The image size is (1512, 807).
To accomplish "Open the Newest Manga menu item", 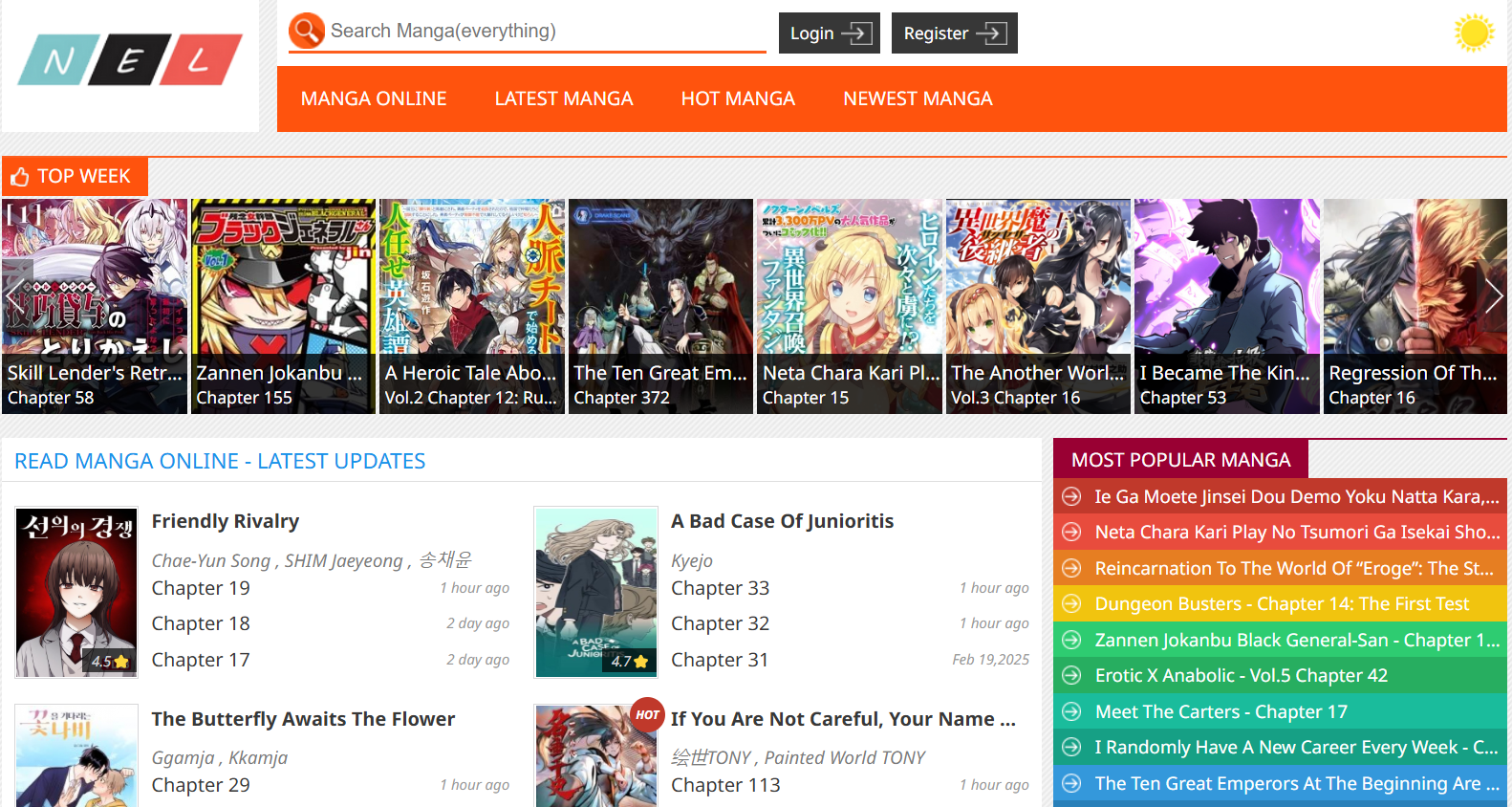I will [x=918, y=98].
